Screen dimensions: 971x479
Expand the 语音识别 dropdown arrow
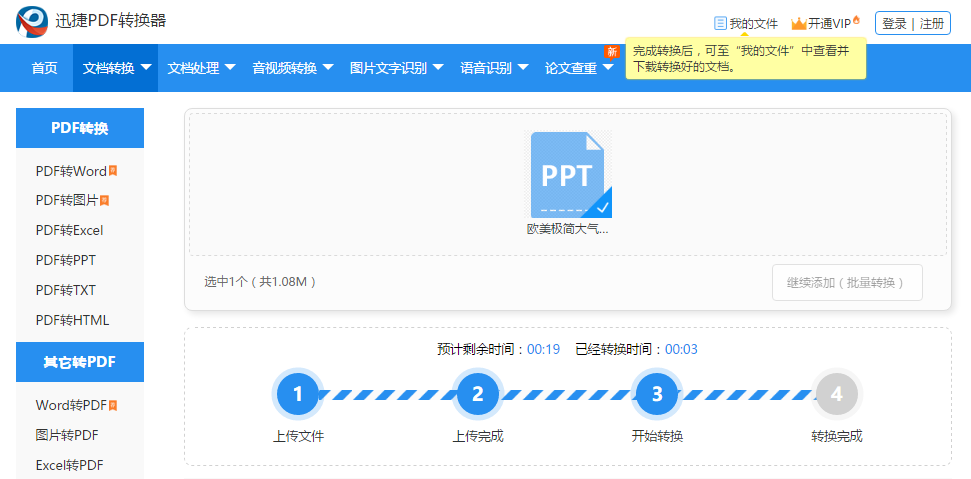(x=523, y=67)
